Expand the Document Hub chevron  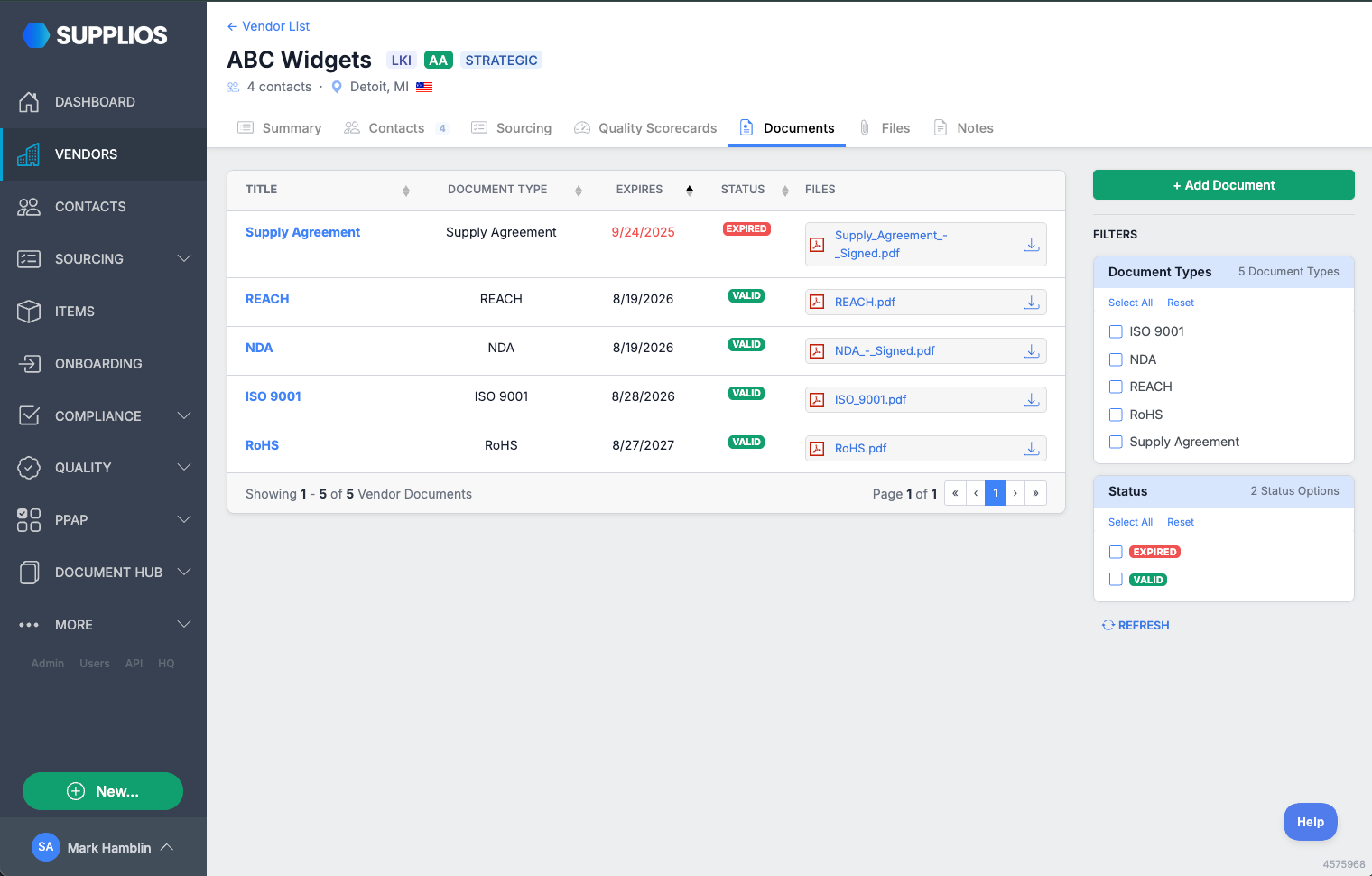coord(184,572)
